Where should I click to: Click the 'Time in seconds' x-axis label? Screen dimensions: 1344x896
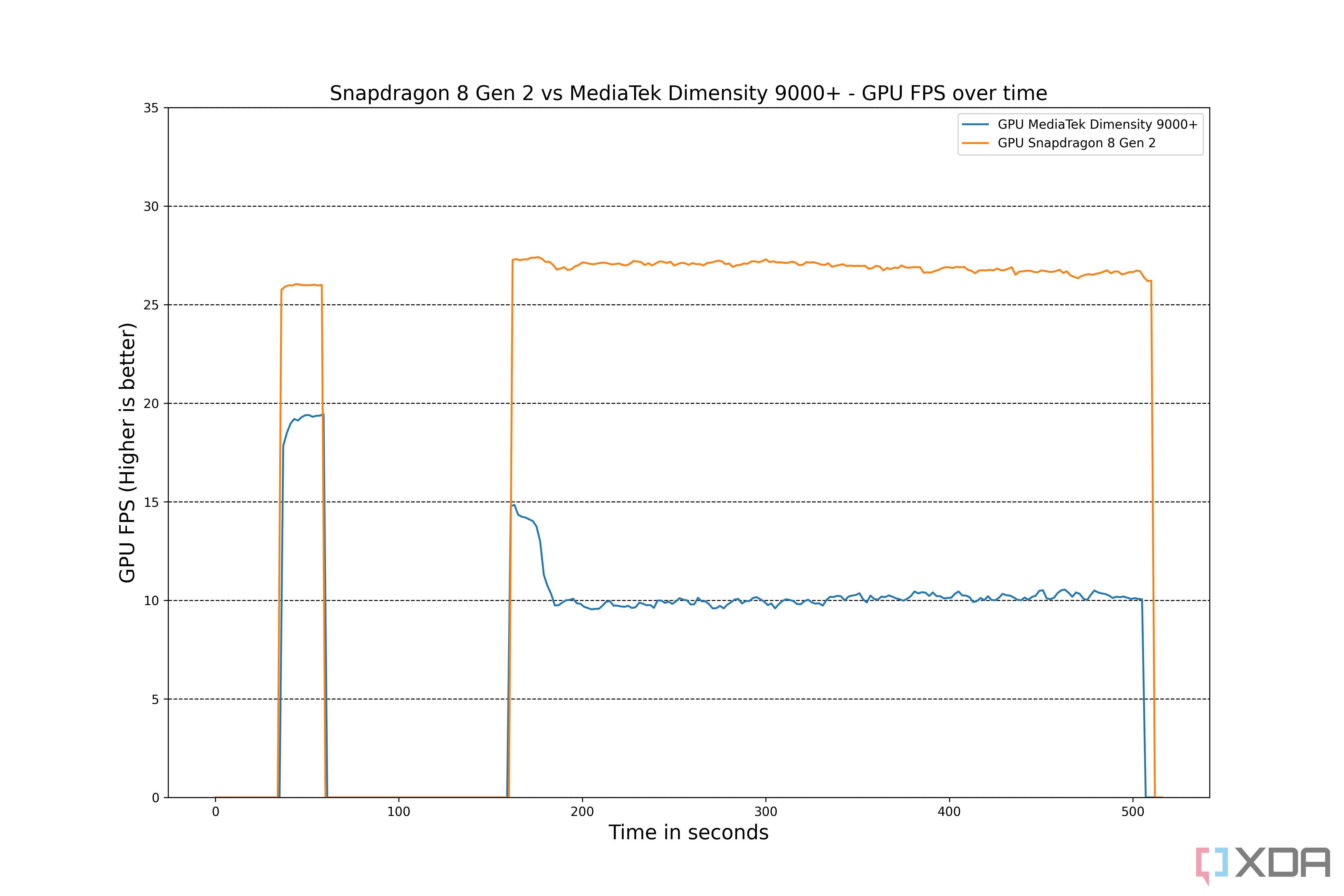click(688, 833)
